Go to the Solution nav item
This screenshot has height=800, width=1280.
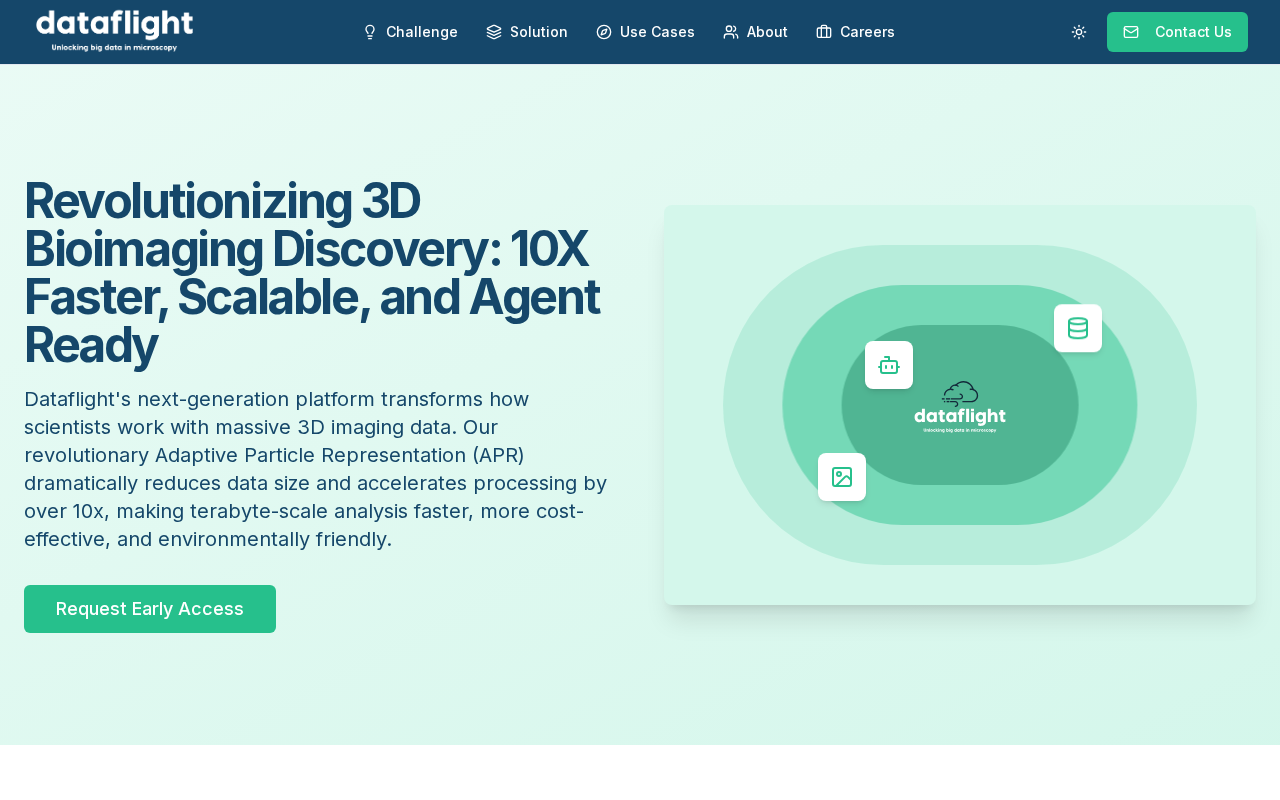click(x=527, y=32)
